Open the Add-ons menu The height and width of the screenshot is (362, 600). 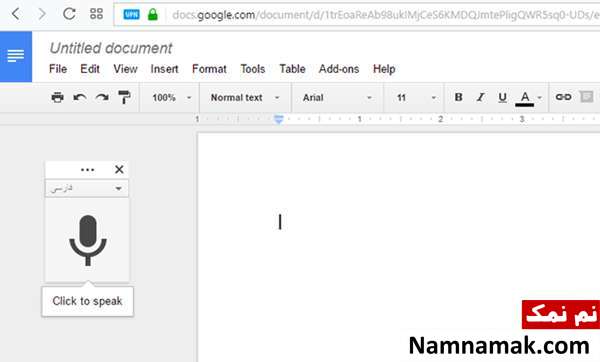click(339, 69)
